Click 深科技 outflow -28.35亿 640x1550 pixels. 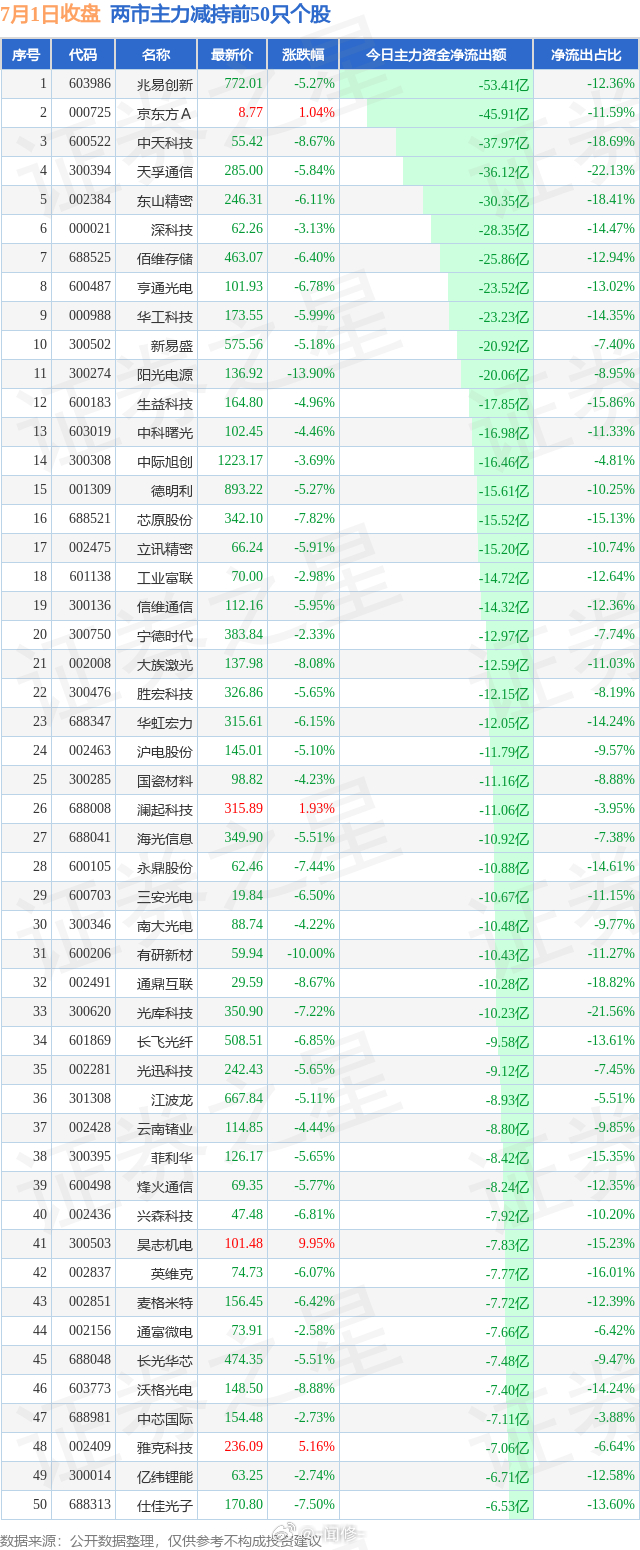click(x=505, y=230)
